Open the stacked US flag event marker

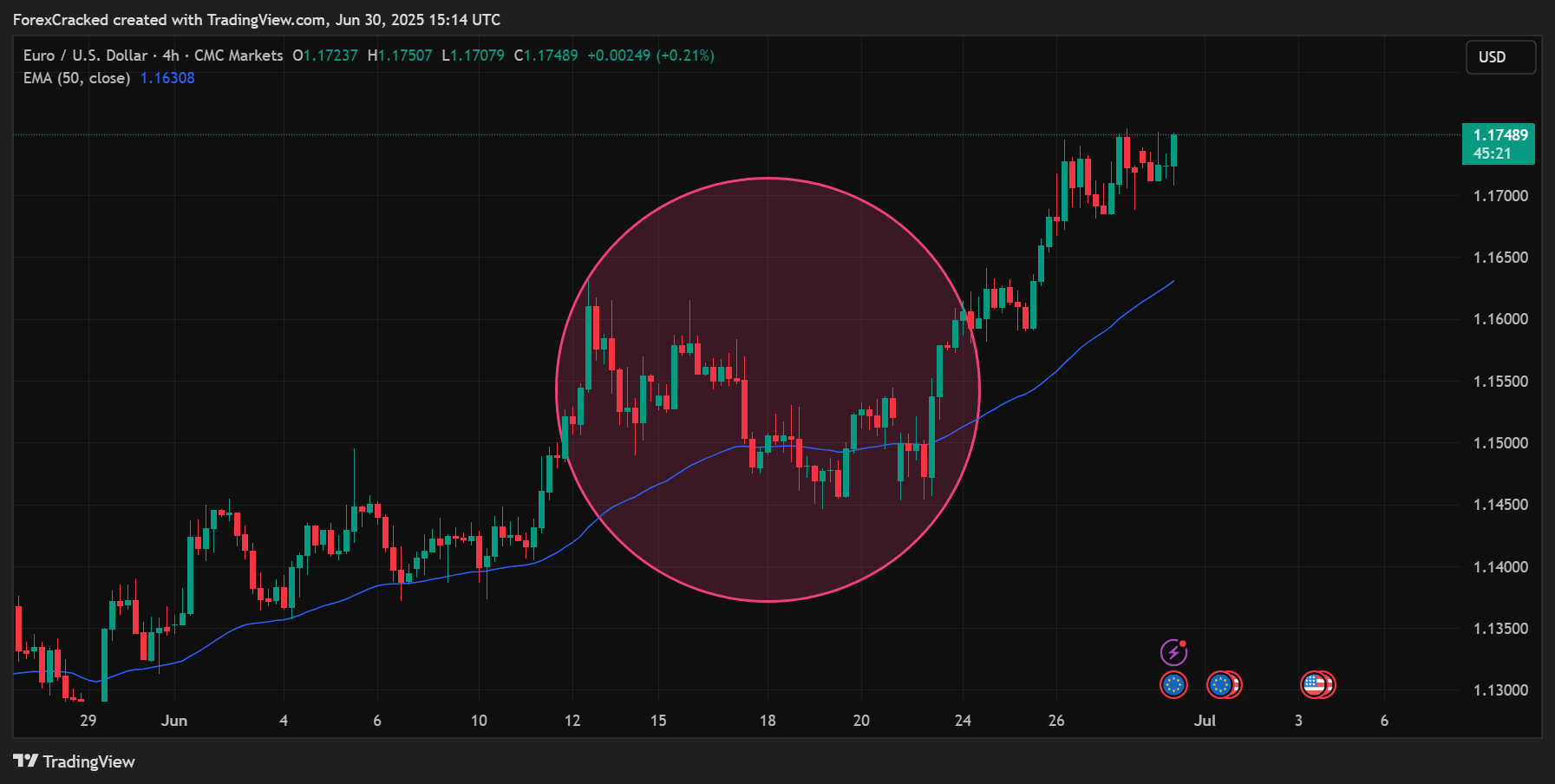(x=1317, y=685)
